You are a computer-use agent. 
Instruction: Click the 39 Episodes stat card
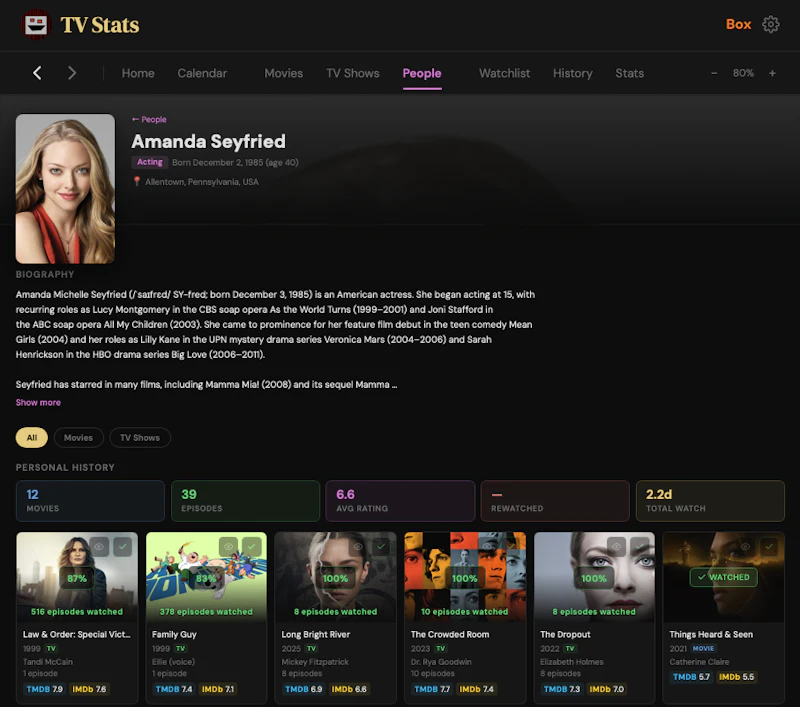(245, 501)
